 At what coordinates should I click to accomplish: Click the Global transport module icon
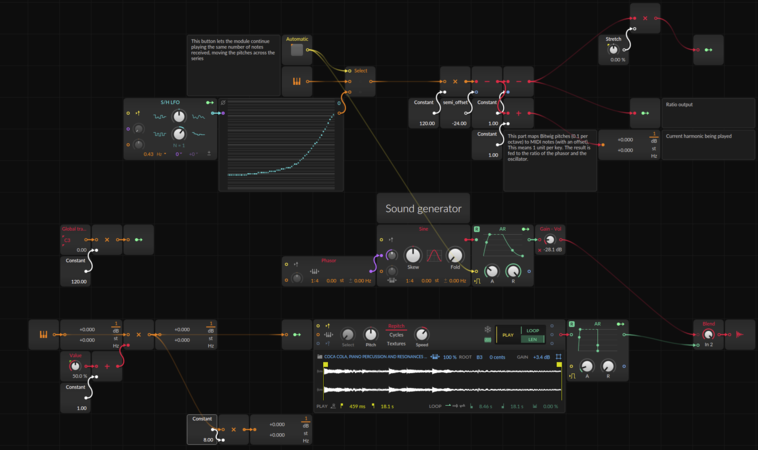click(x=67, y=239)
